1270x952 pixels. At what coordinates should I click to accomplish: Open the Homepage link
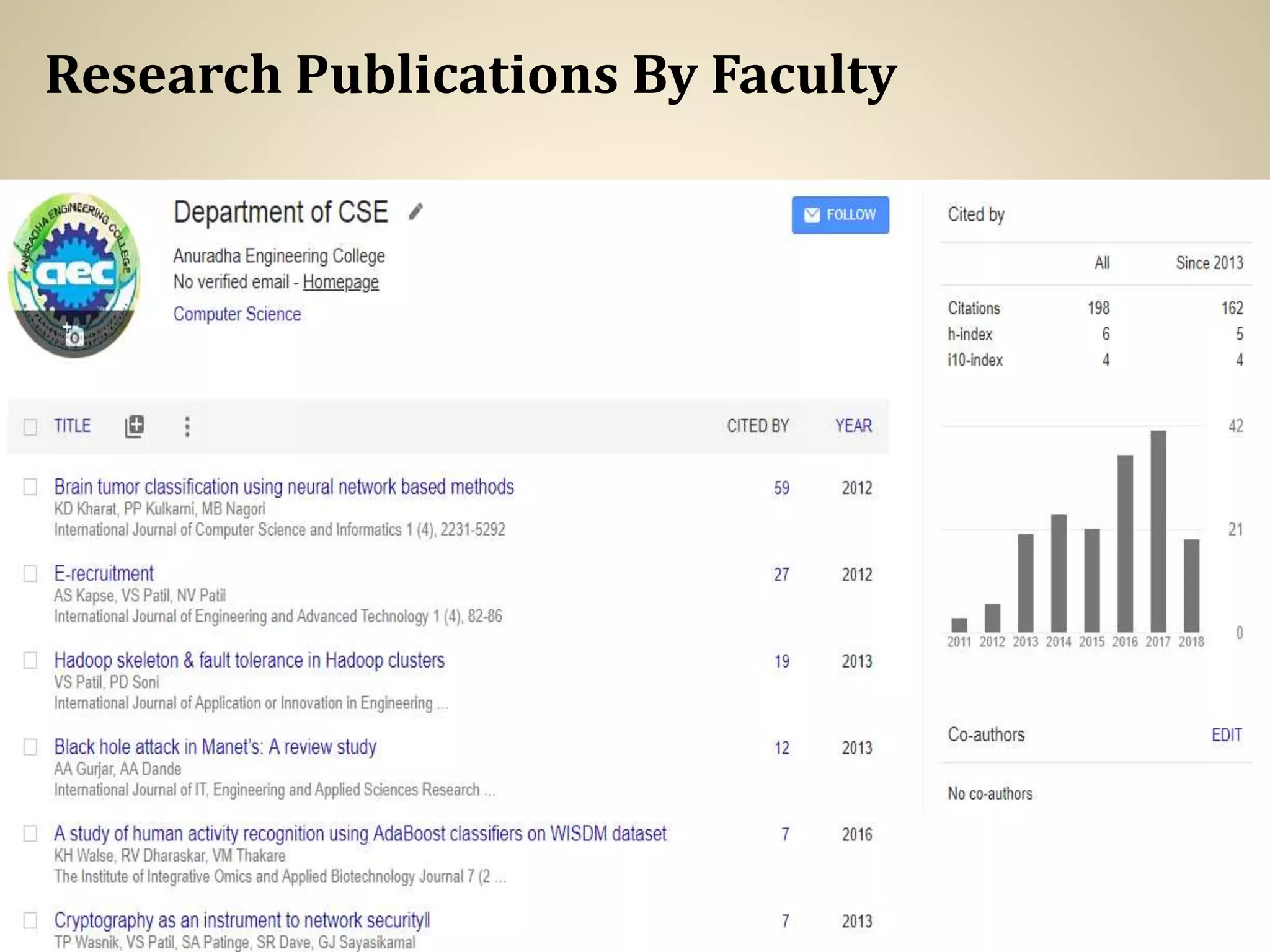[x=340, y=282]
